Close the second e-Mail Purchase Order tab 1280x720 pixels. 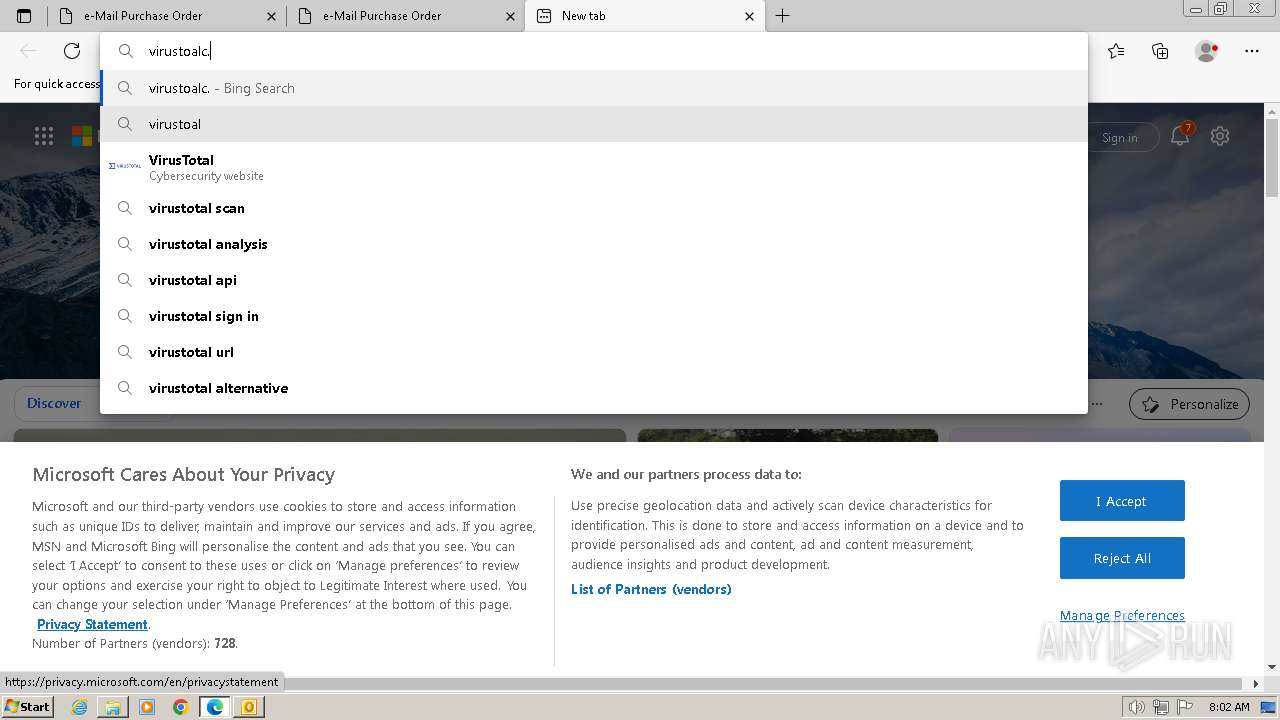tap(511, 16)
